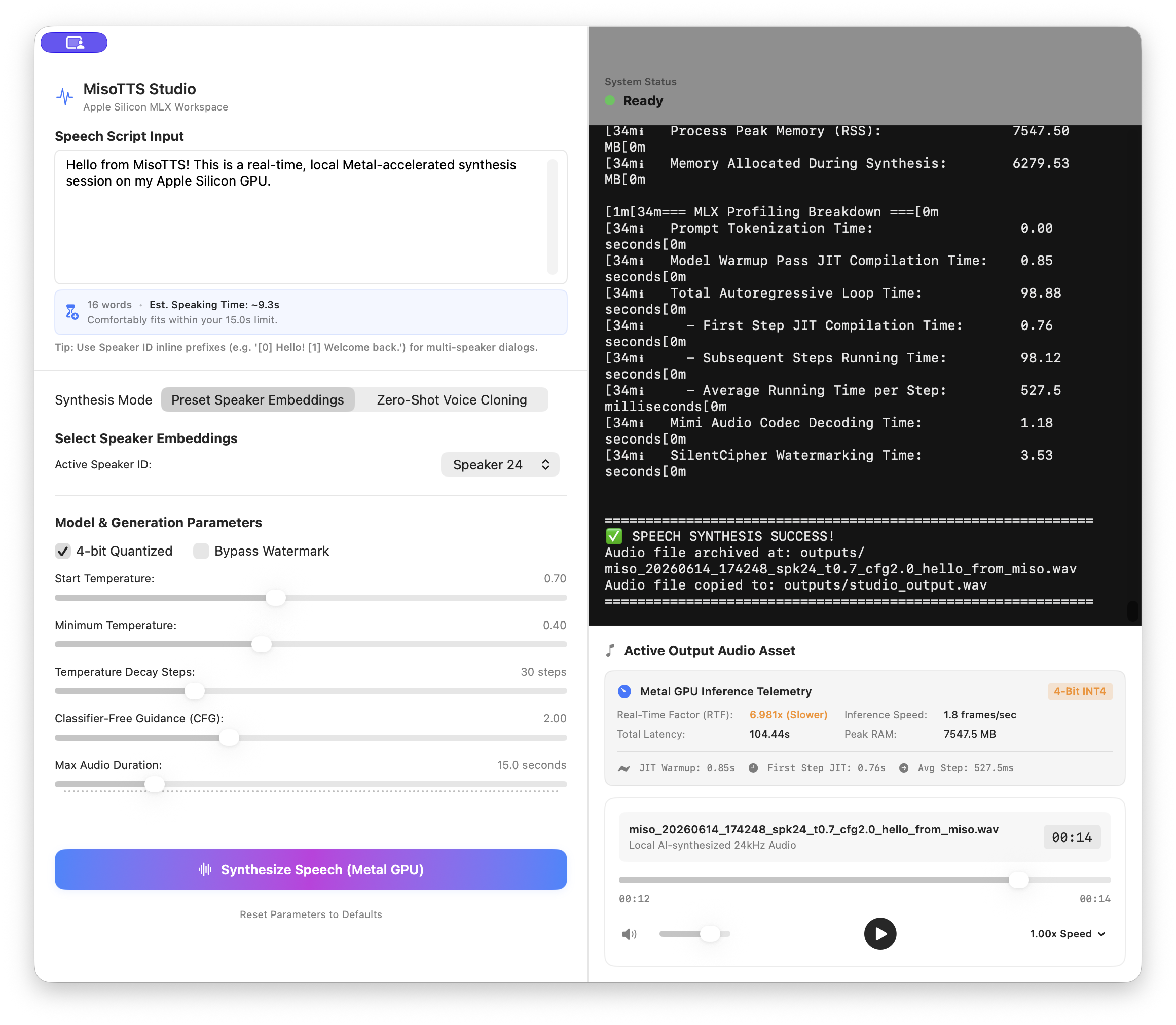Click the JIT Warmup trend icon
This screenshot has width=1176, height=1025.
tap(623, 767)
